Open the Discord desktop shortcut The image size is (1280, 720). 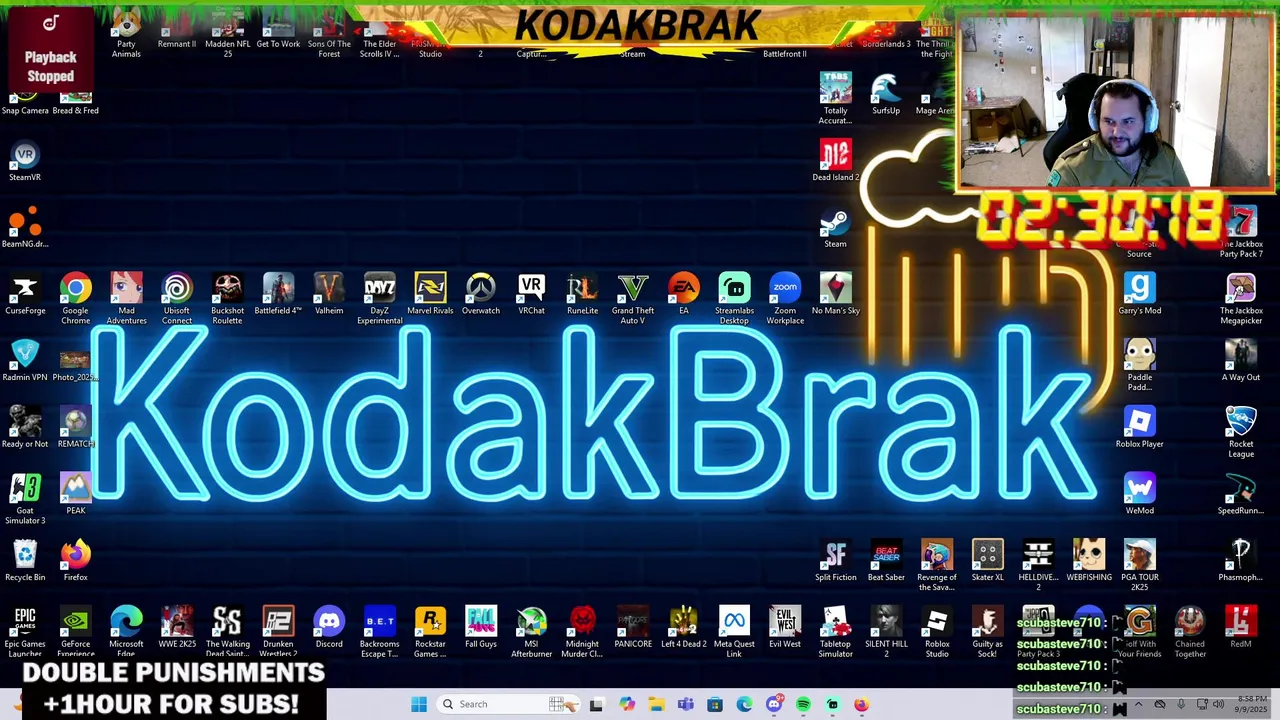(x=329, y=628)
